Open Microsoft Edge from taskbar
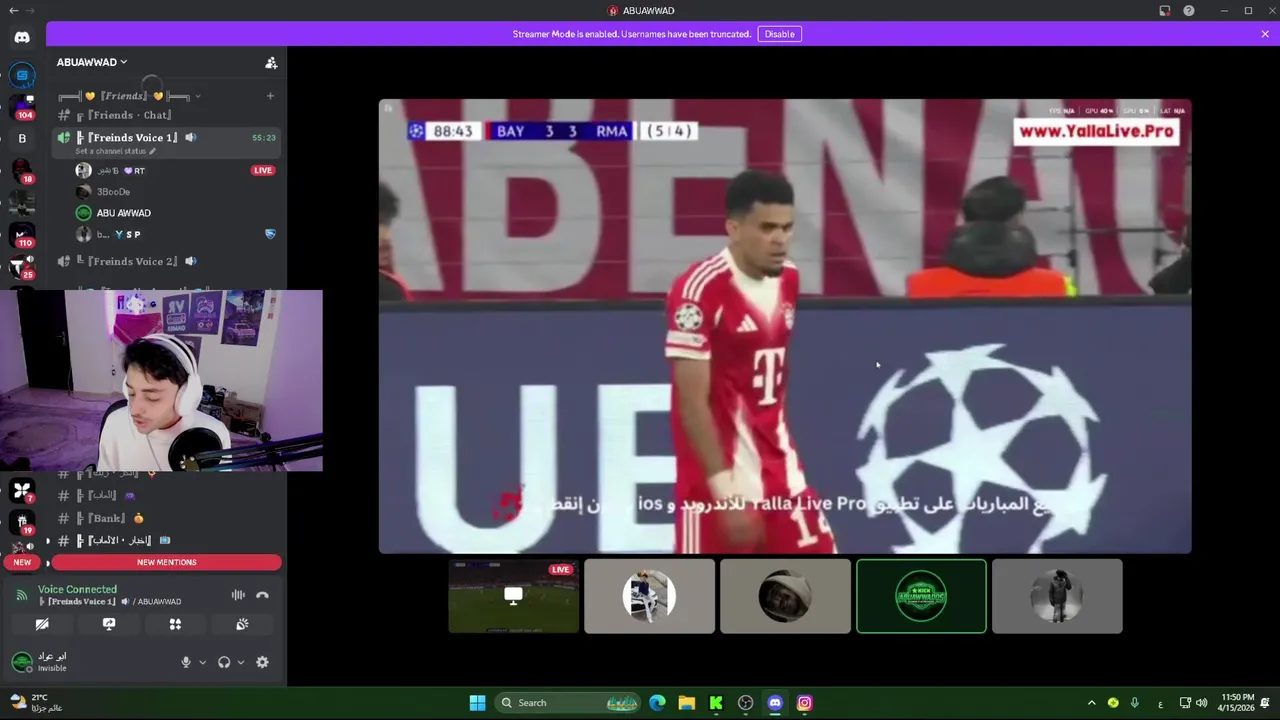Image resolution: width=1280 pixels, height=720 pixels. point(657,703)
